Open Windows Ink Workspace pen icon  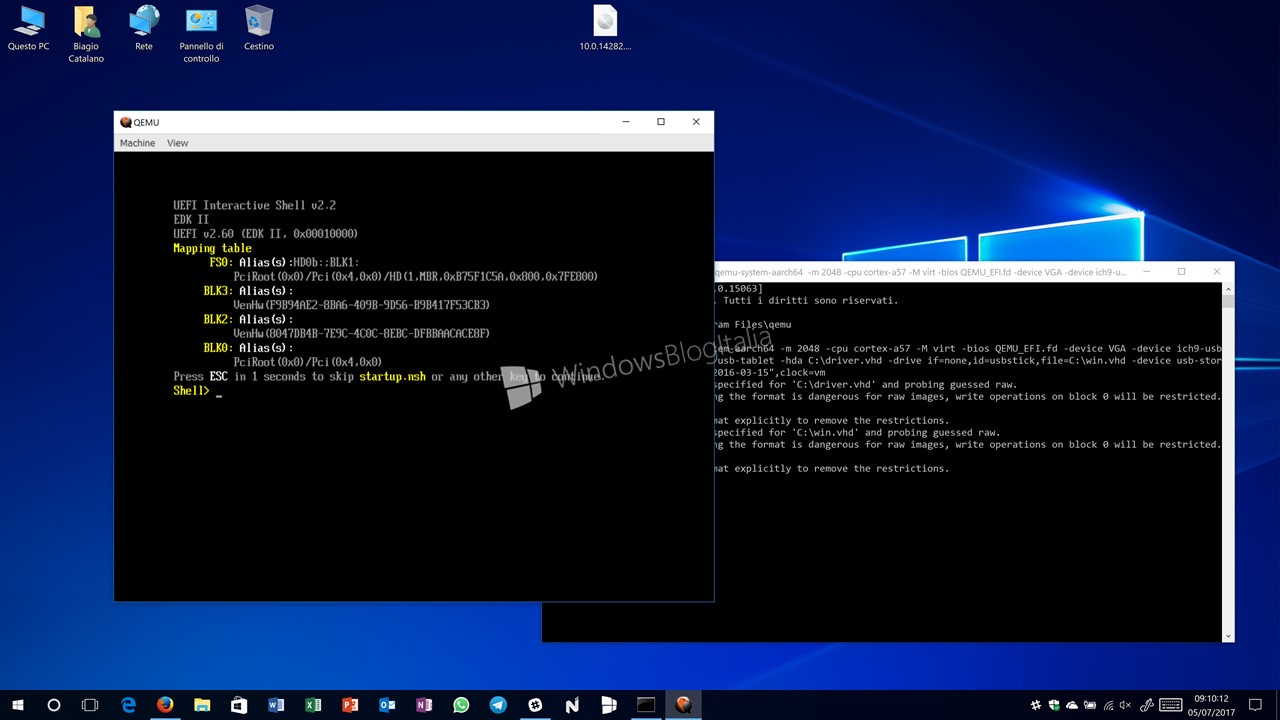pos(1147,705)
